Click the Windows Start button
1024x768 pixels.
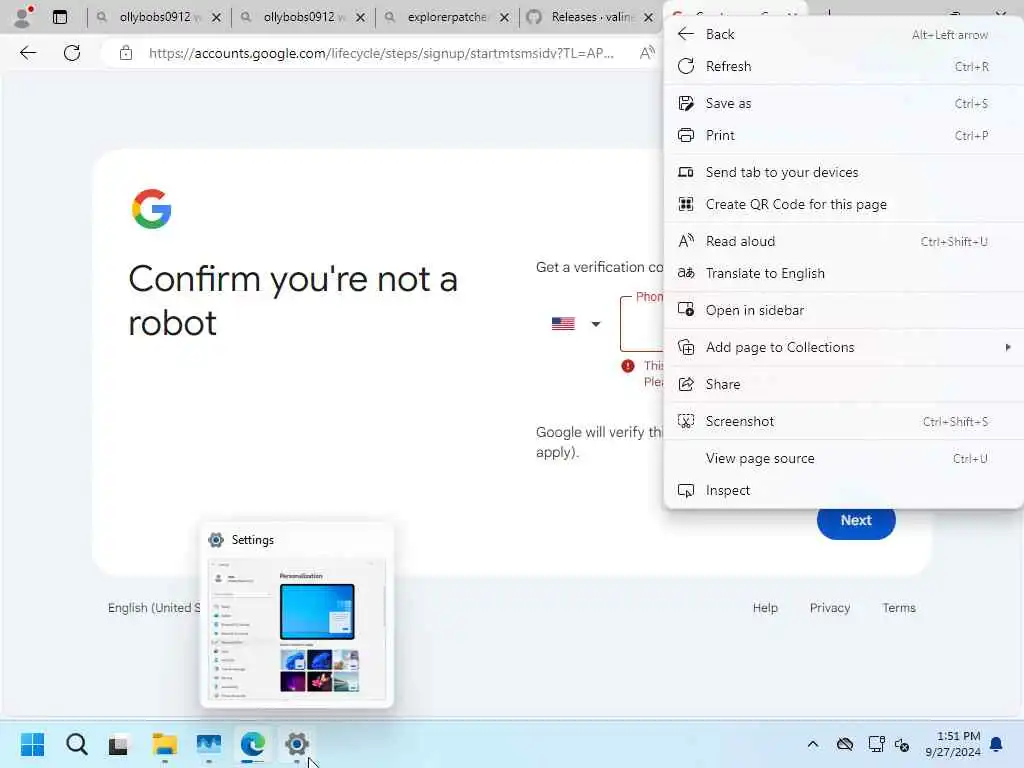point(32,744)
